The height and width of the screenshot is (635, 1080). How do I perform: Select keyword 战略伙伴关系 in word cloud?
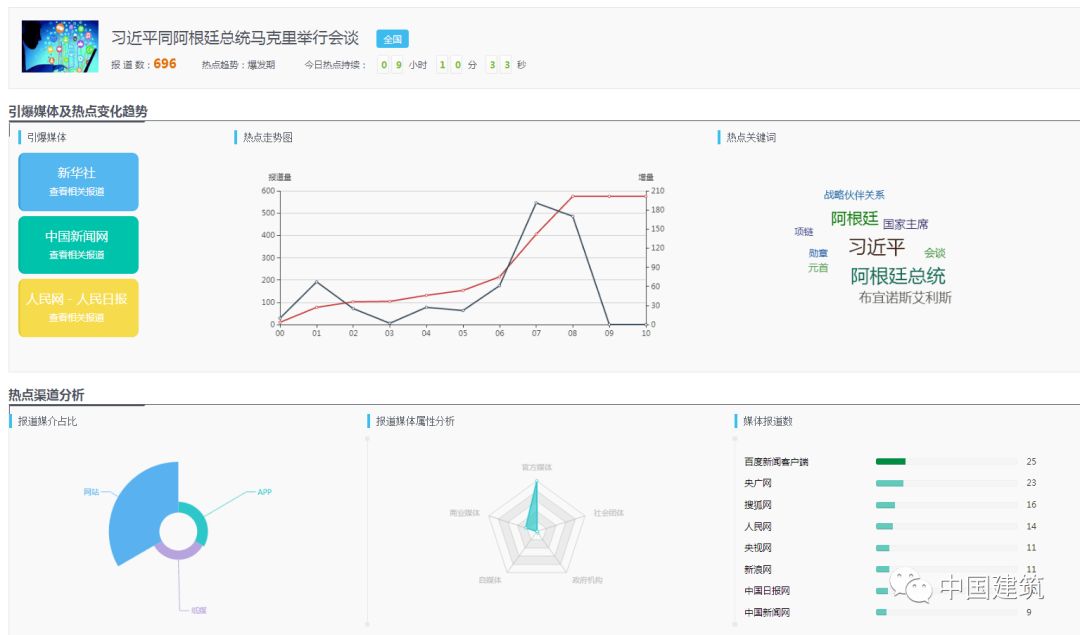tap(854, 195)
